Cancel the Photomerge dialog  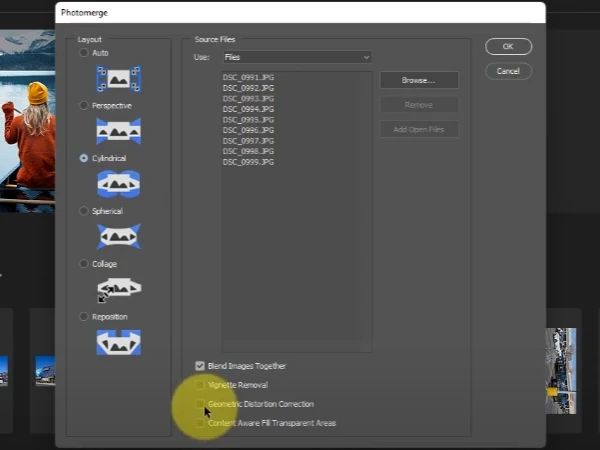coord(508,71)
